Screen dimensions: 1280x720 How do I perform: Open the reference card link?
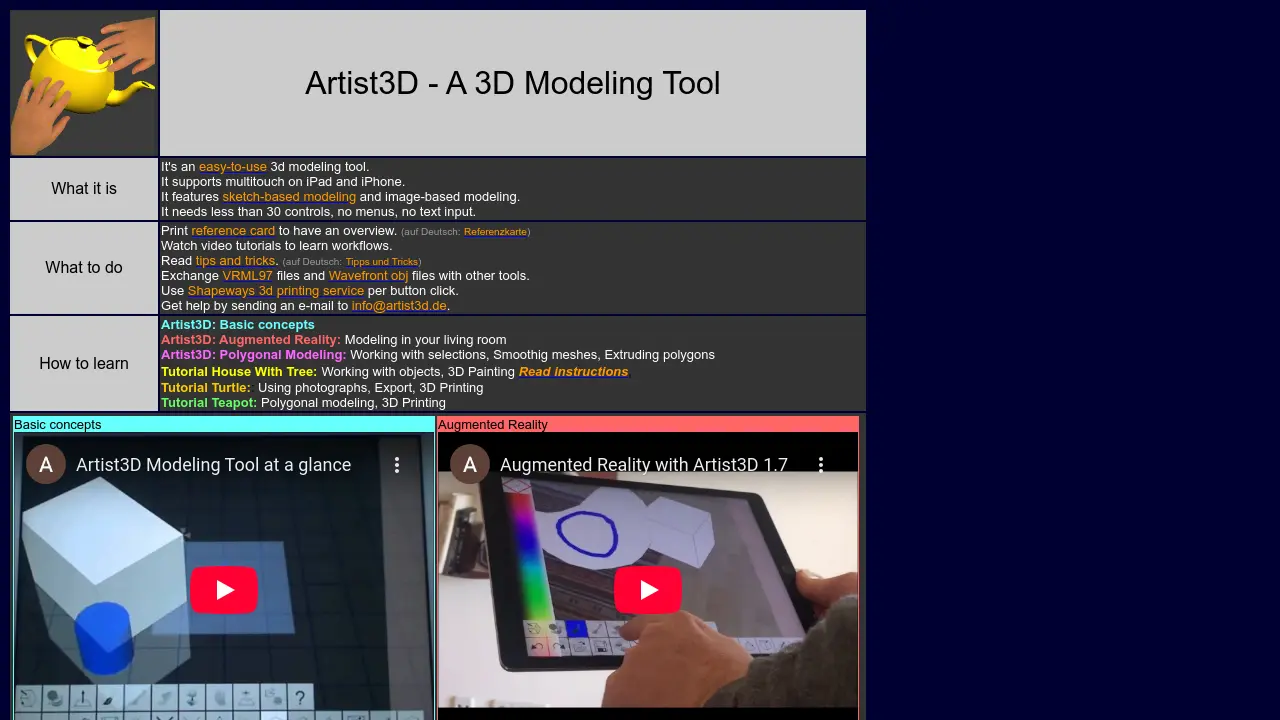233,231
